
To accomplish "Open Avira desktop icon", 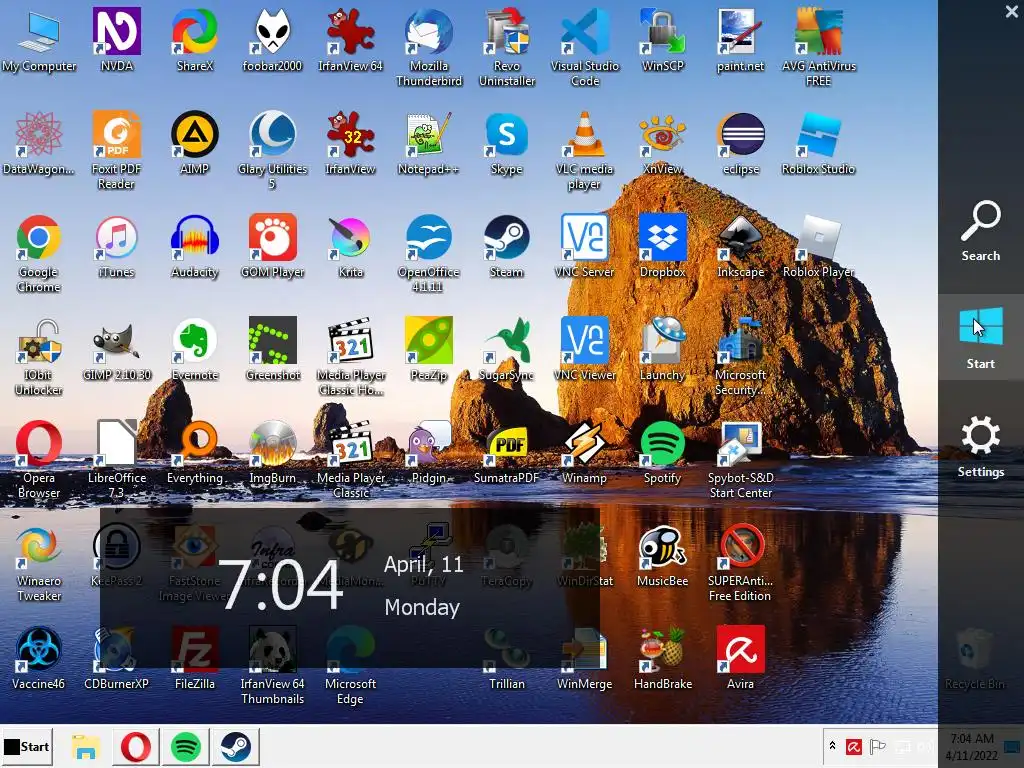I will click(x=741, y=658).
